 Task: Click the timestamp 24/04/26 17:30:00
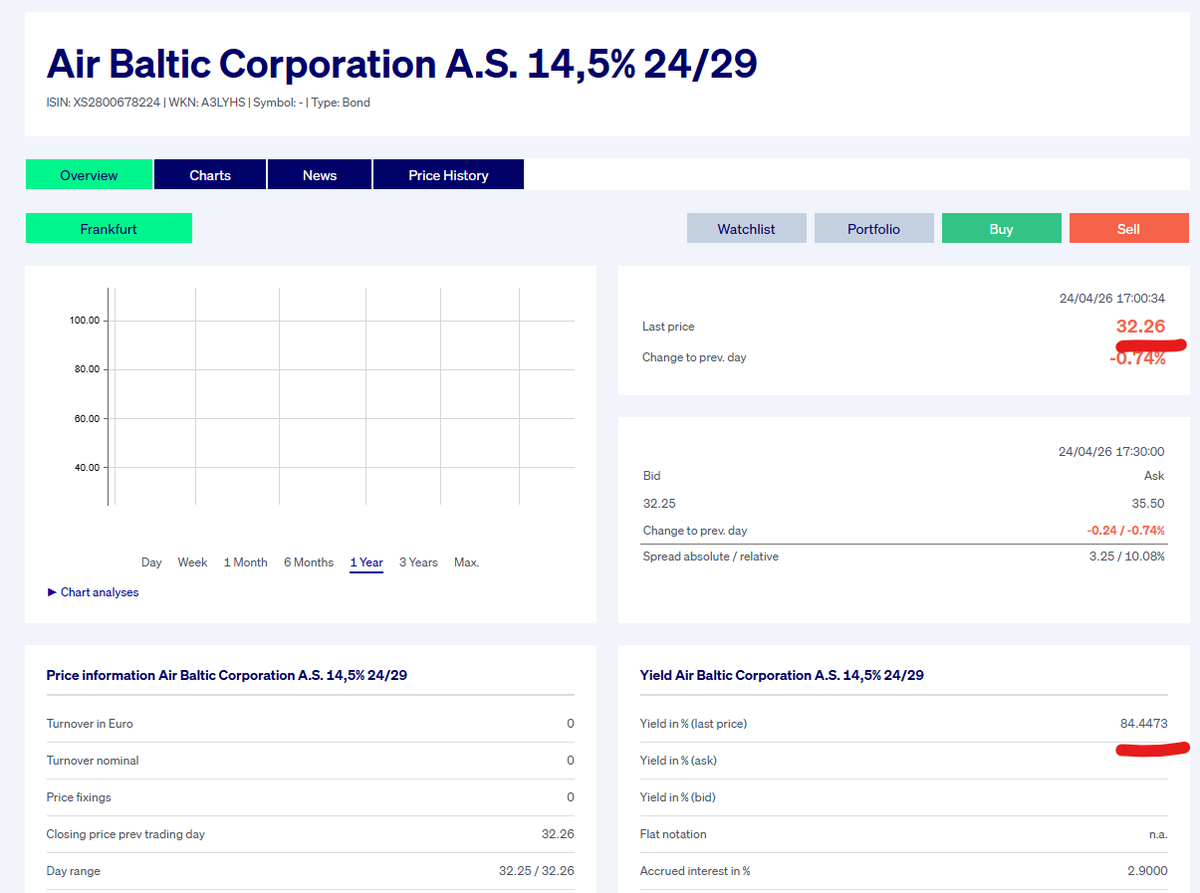1112,452
